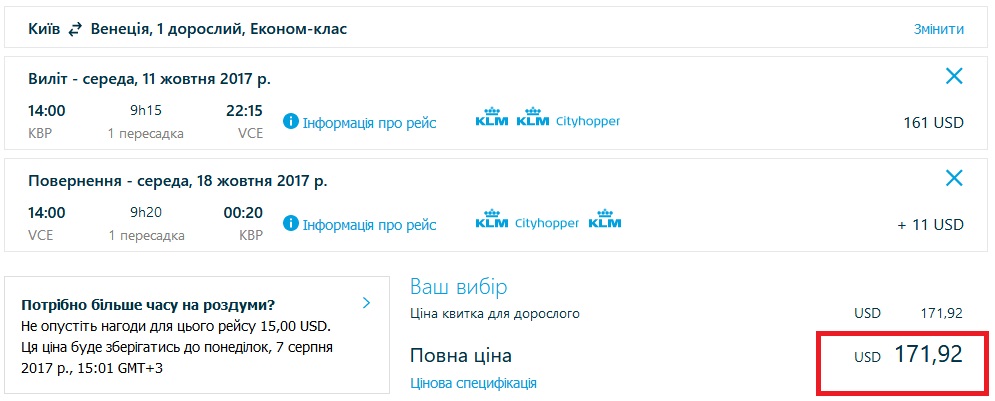Viewport: 995px width, 401px height.
Task: Click the info icon for the return flight
Action: pyautogui.click(x=291, y=223)
